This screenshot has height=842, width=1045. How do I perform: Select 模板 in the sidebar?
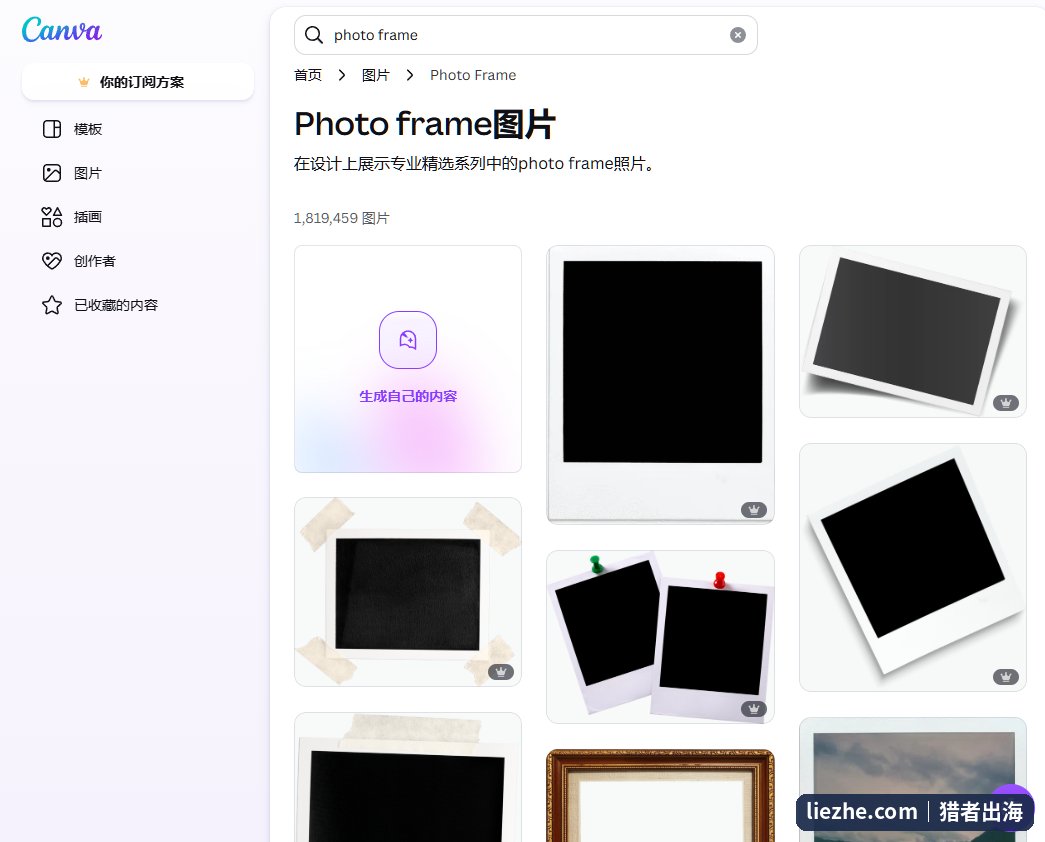pyautogui.click(x=87, y=129)
